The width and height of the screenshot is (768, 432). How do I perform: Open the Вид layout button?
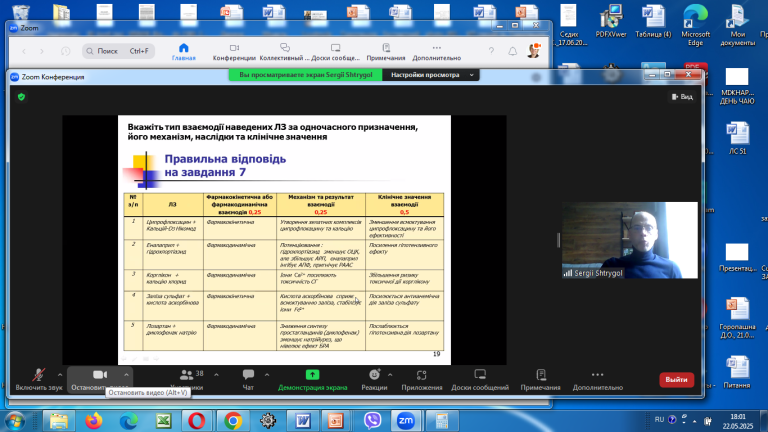[x=682, y=97]
